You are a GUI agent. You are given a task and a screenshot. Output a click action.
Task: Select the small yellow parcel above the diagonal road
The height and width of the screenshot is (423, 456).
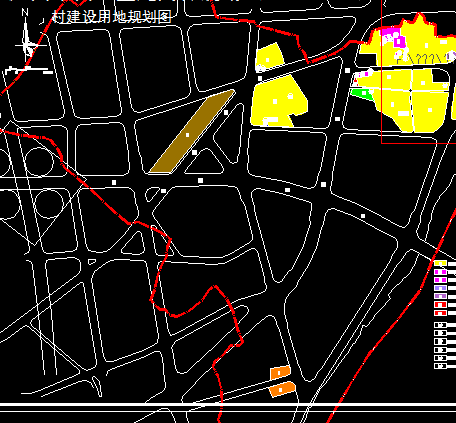pyautogui.click(x=269, y=57)
